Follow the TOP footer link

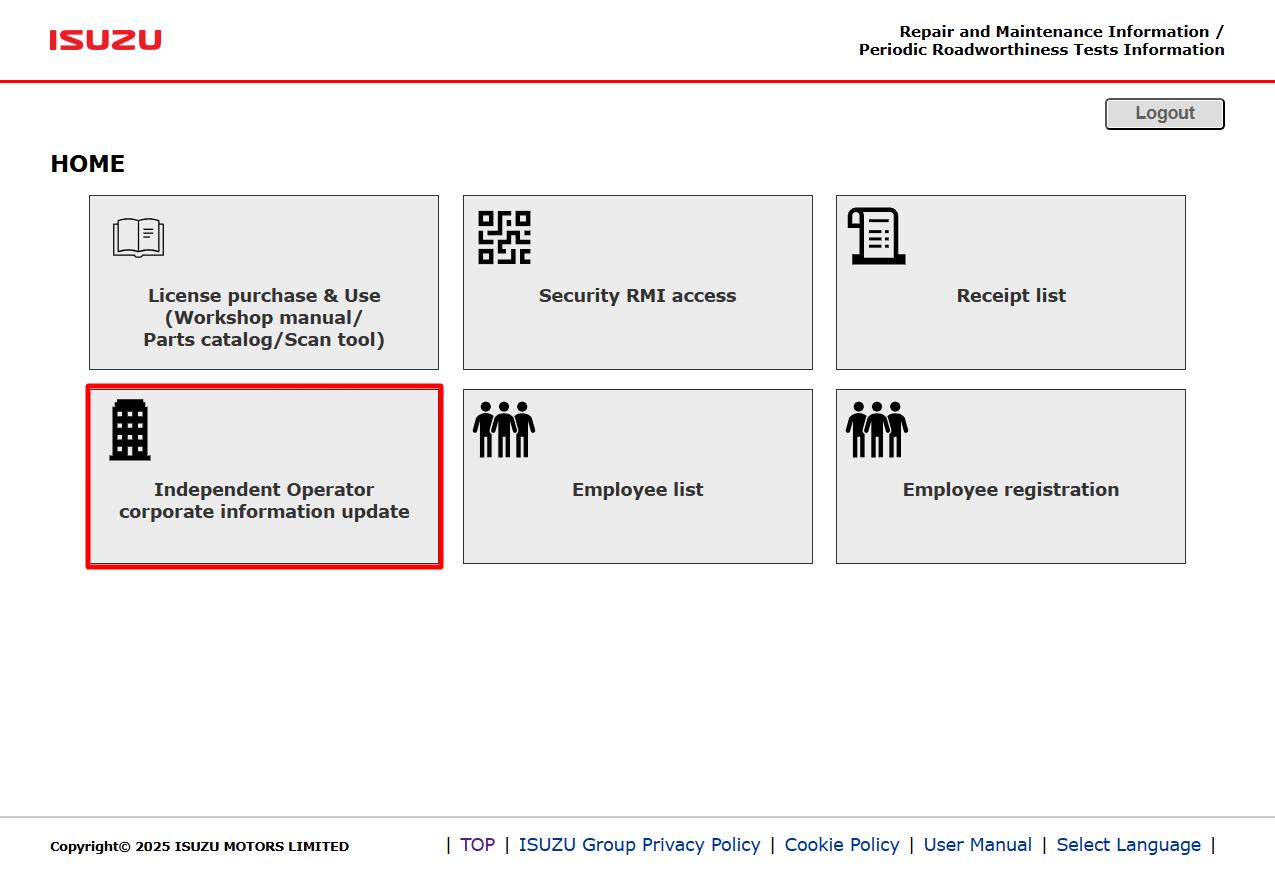pos(477,845)
